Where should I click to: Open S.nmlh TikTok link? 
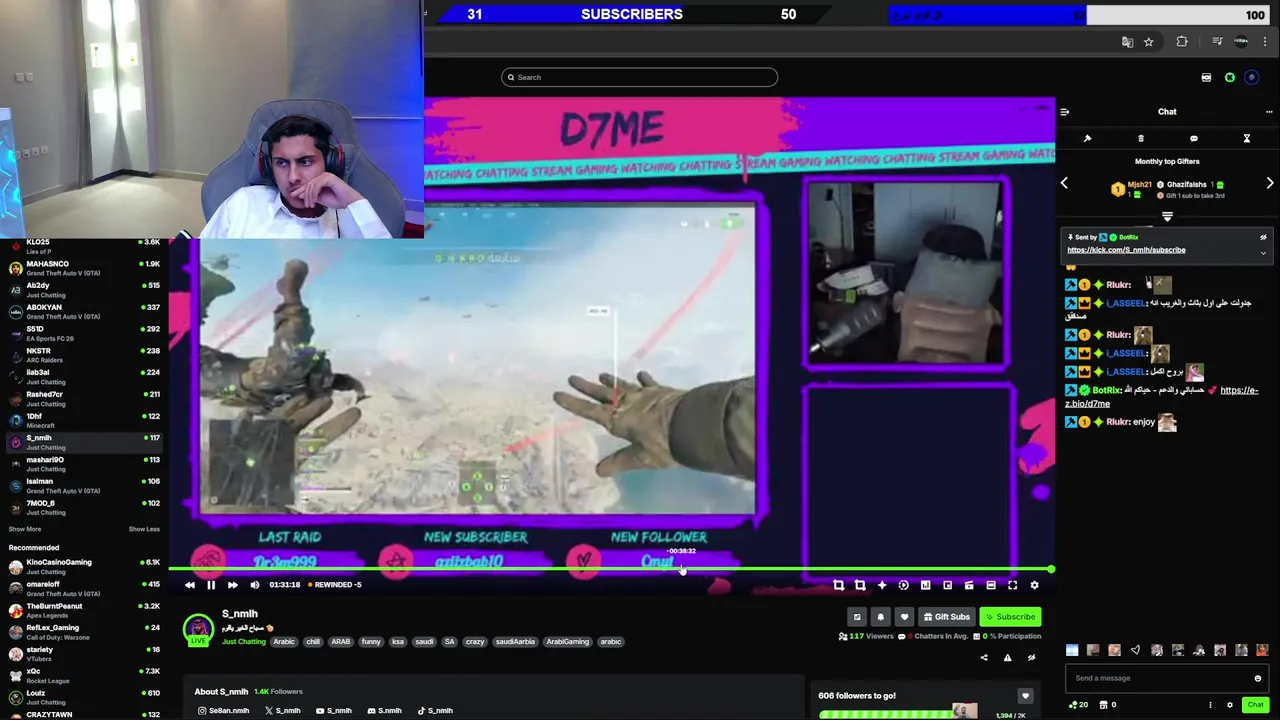pyautogui.click(x=435, y=711)
